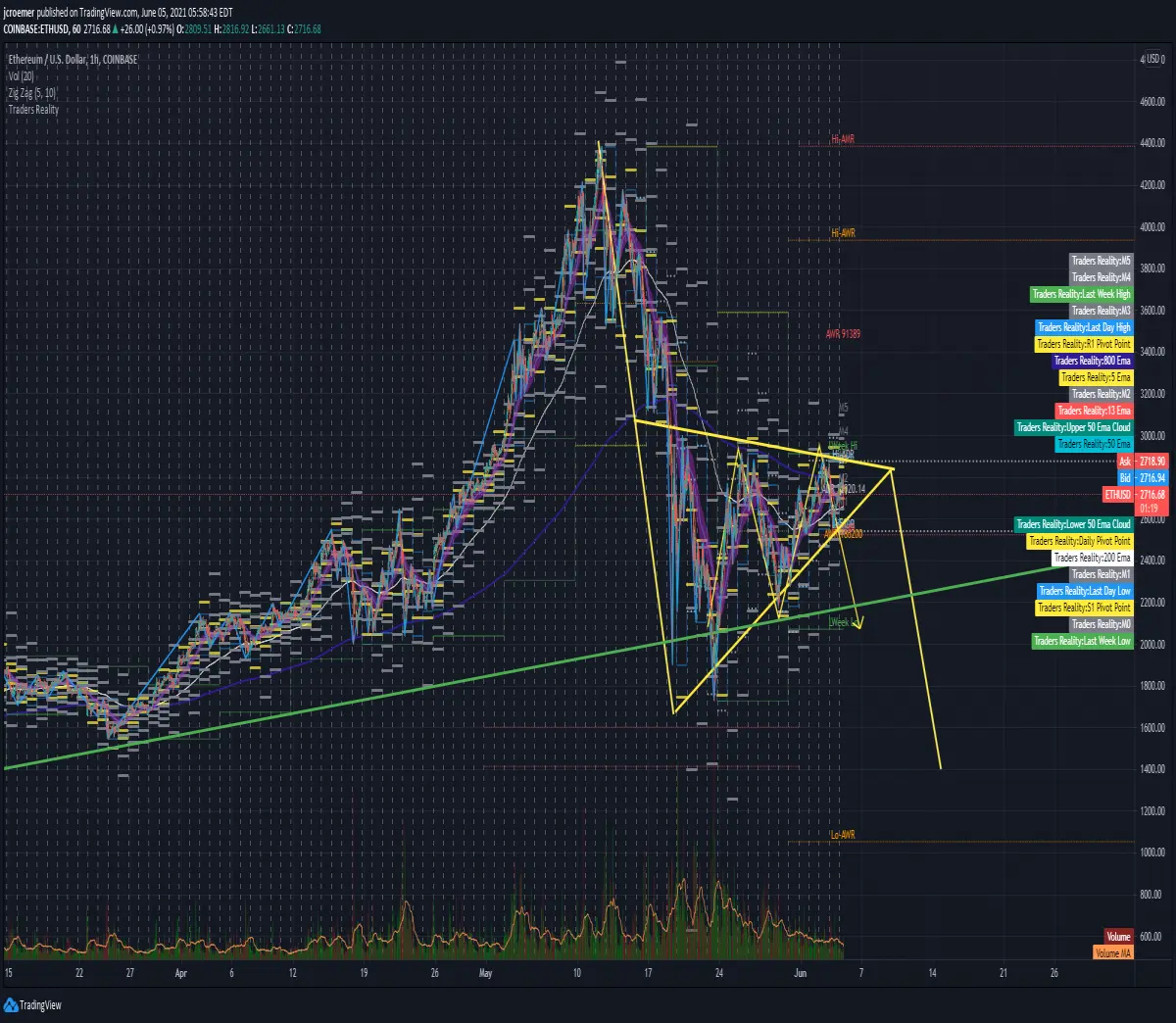Click the TradingView logo at bottom left
Image resolution: width=1176 pixels, height=1023 pixels.
(x=32, y=1004)
